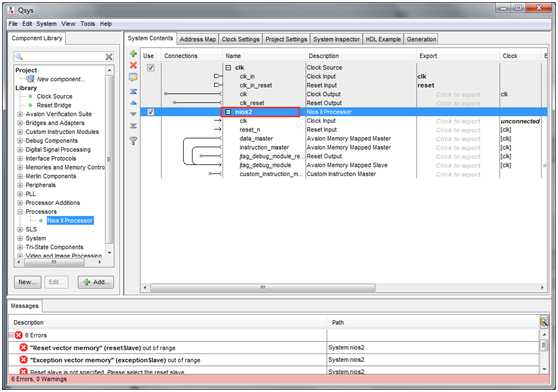558x392 pixels.
Task: Select Reset Bridge in library tree
Action: (x=54, y=105)
